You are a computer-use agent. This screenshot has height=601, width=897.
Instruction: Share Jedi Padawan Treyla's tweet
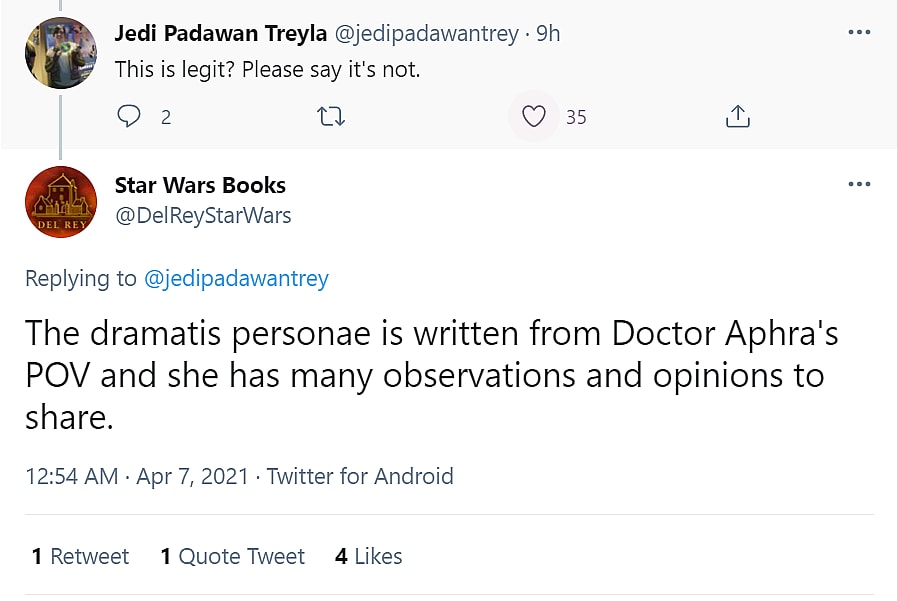tap(737, 117)
